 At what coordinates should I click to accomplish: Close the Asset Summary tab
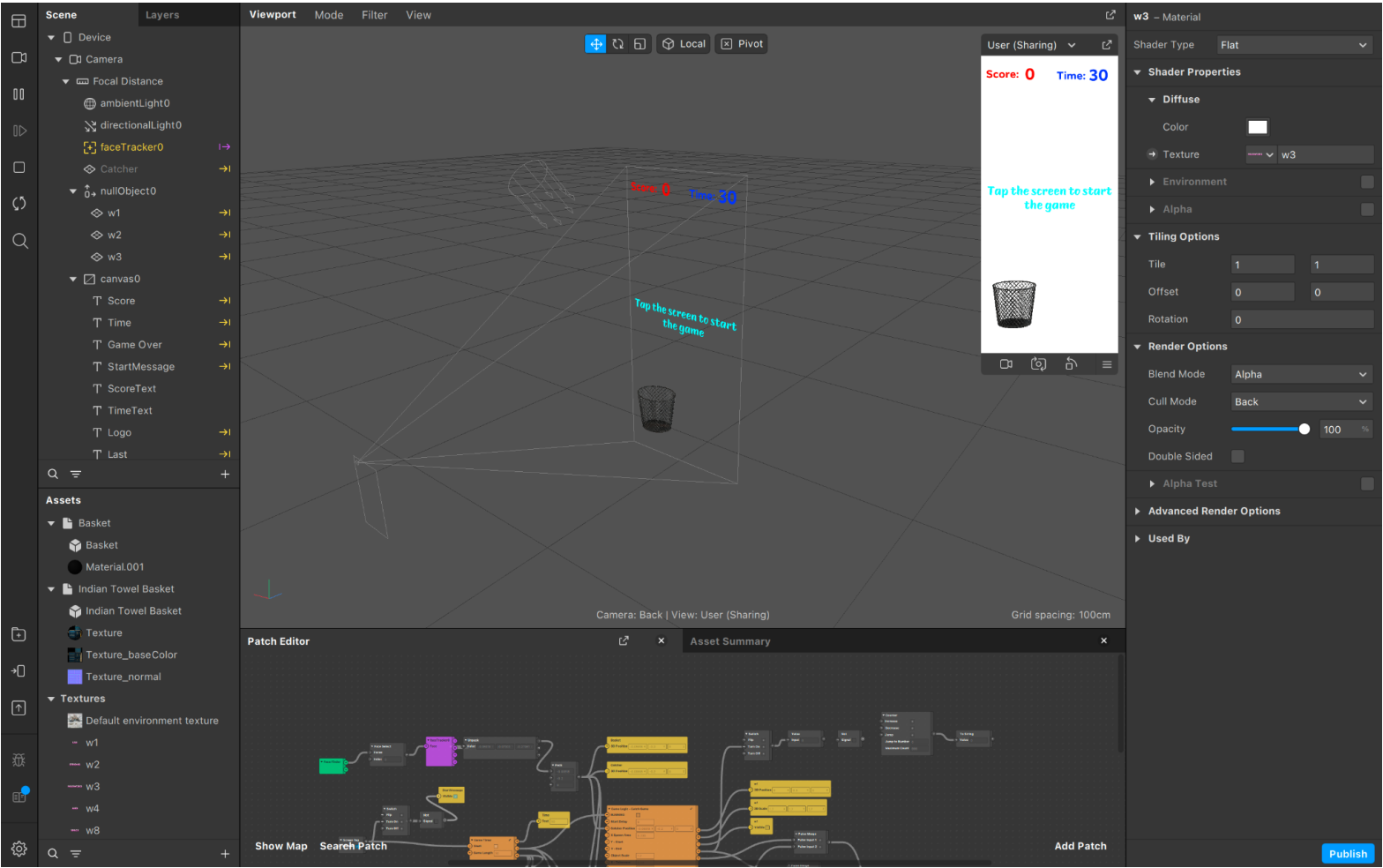(1104, 641)
